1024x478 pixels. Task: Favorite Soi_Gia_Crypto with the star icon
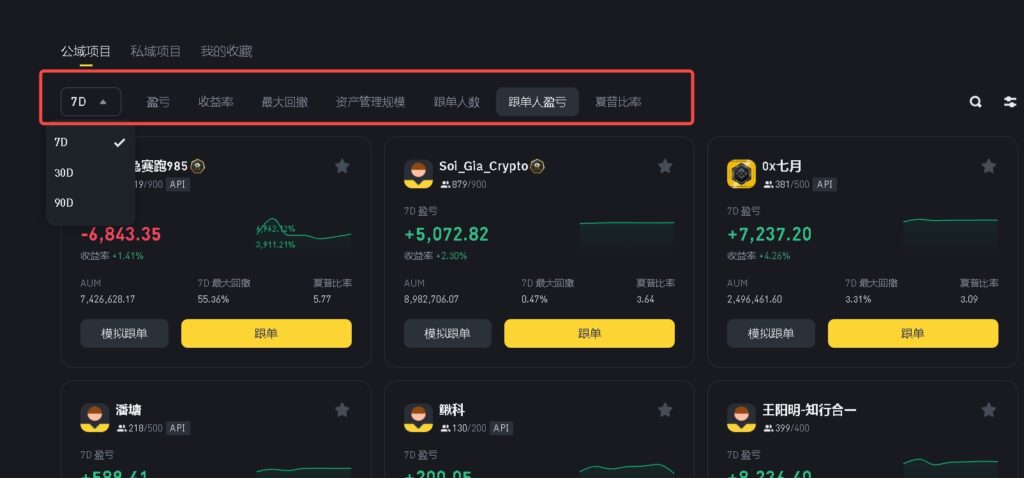click(665, 167)
